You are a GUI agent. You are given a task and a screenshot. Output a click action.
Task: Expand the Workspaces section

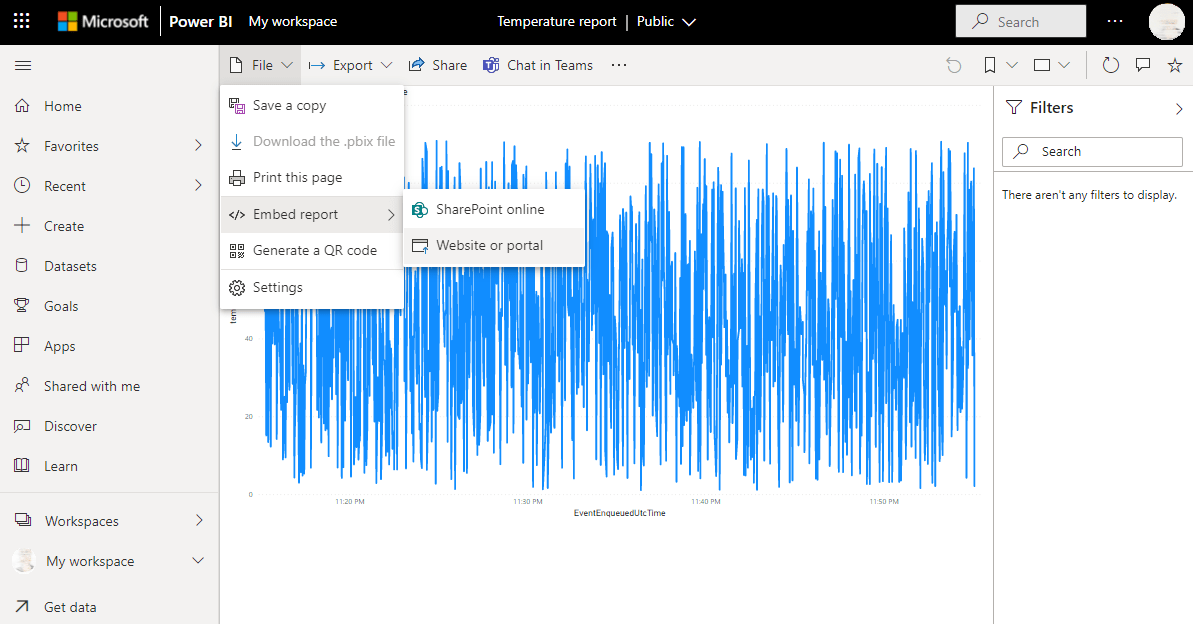pos(79,520)
